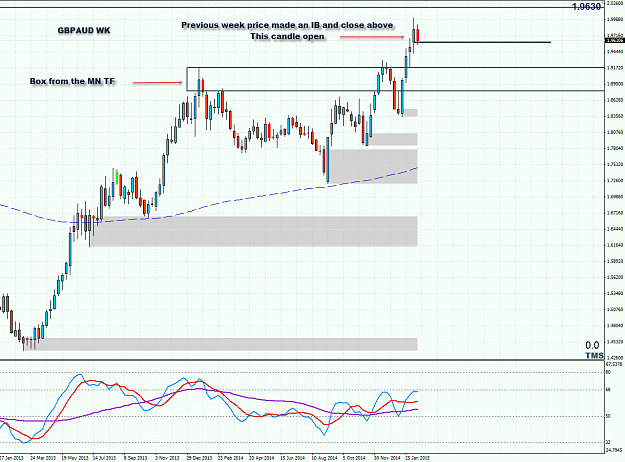Click the 14 Jul 2013 date label
Image resolution: width=625 pixels, height=462 pixels.
click(x=105, y=458)
